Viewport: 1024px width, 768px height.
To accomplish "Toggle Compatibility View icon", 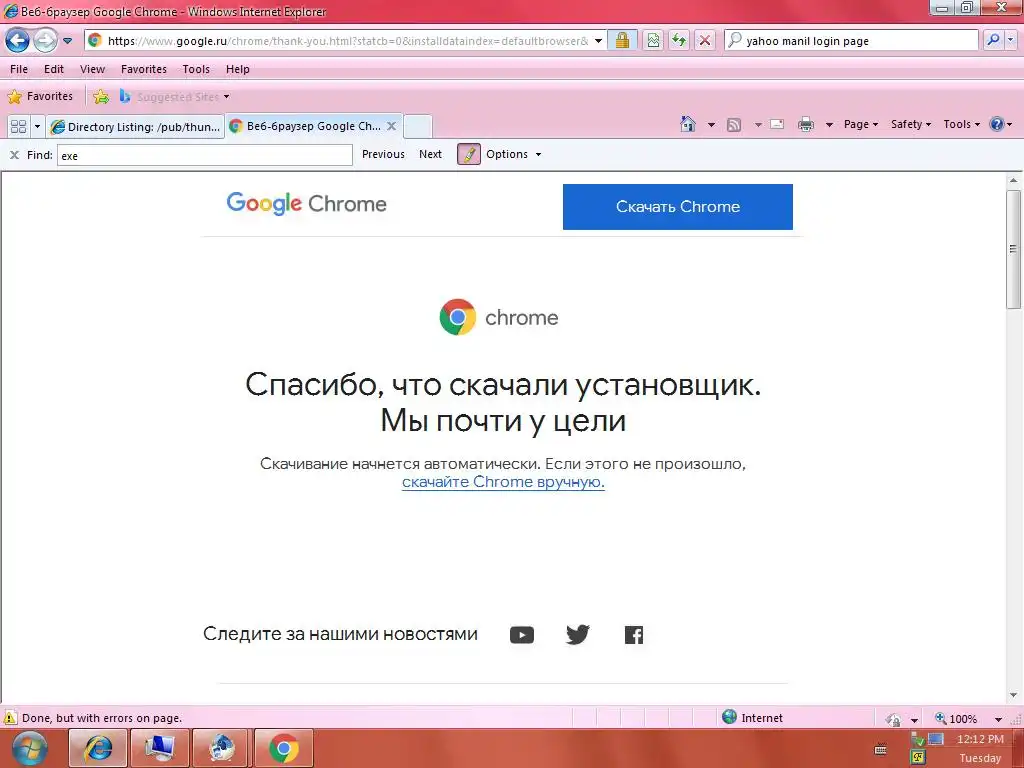I will coord(653,40).
